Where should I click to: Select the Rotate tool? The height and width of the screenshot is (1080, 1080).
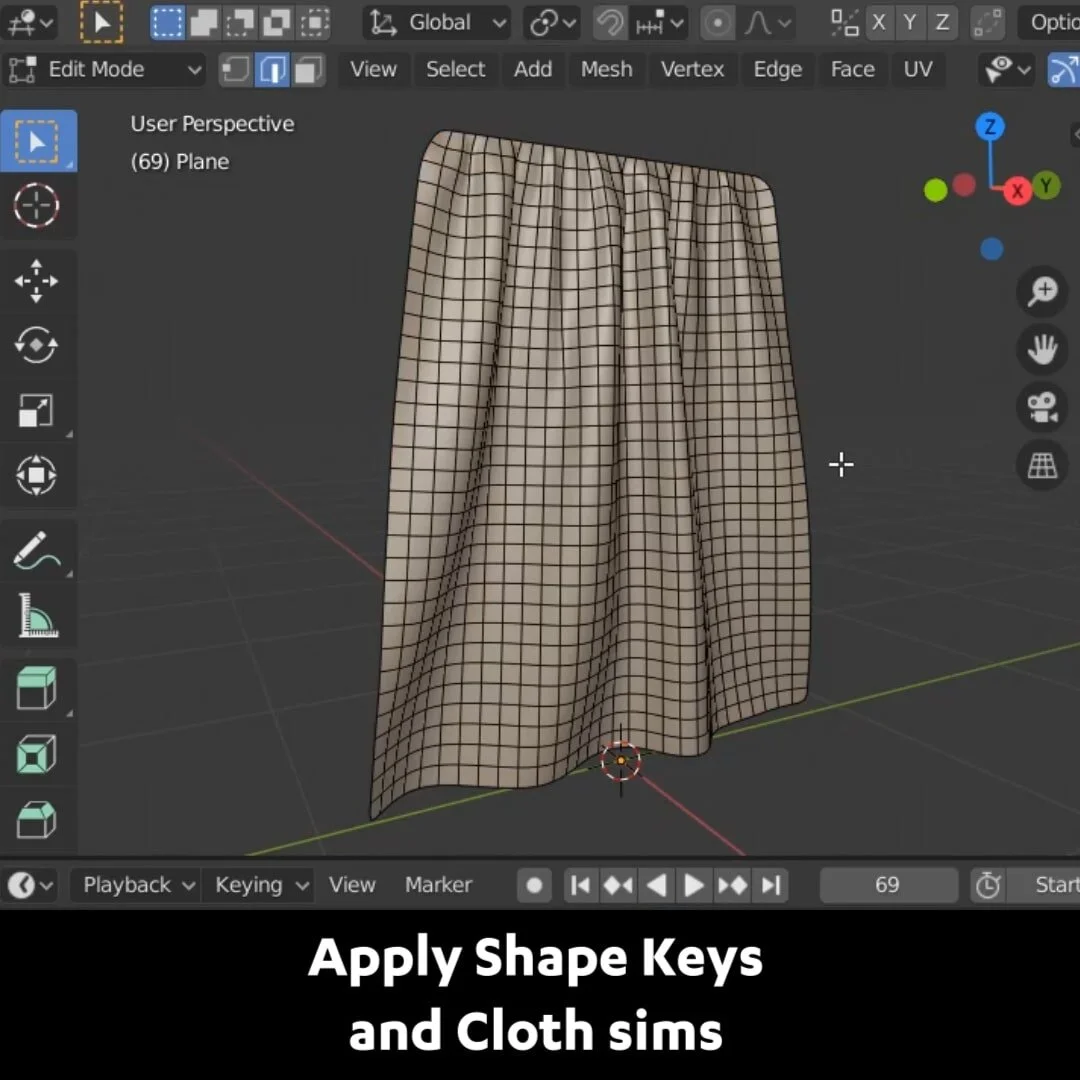38,345
